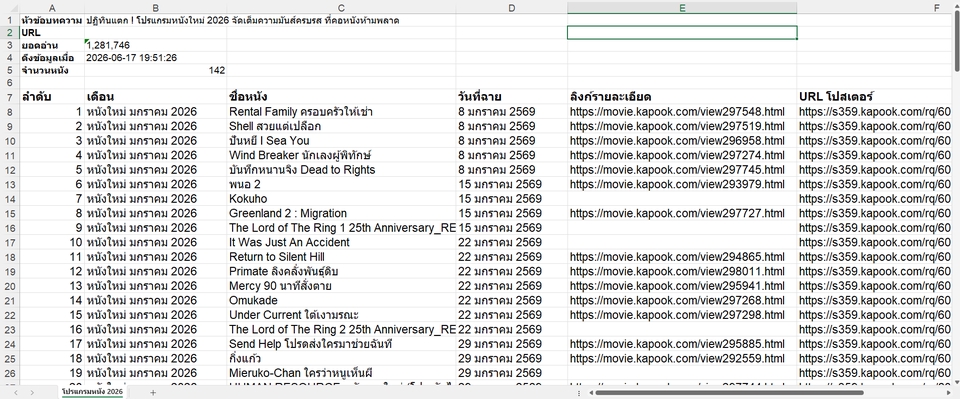
Task: Select the Return to Silent Hill cell
Action: point(341,257)
